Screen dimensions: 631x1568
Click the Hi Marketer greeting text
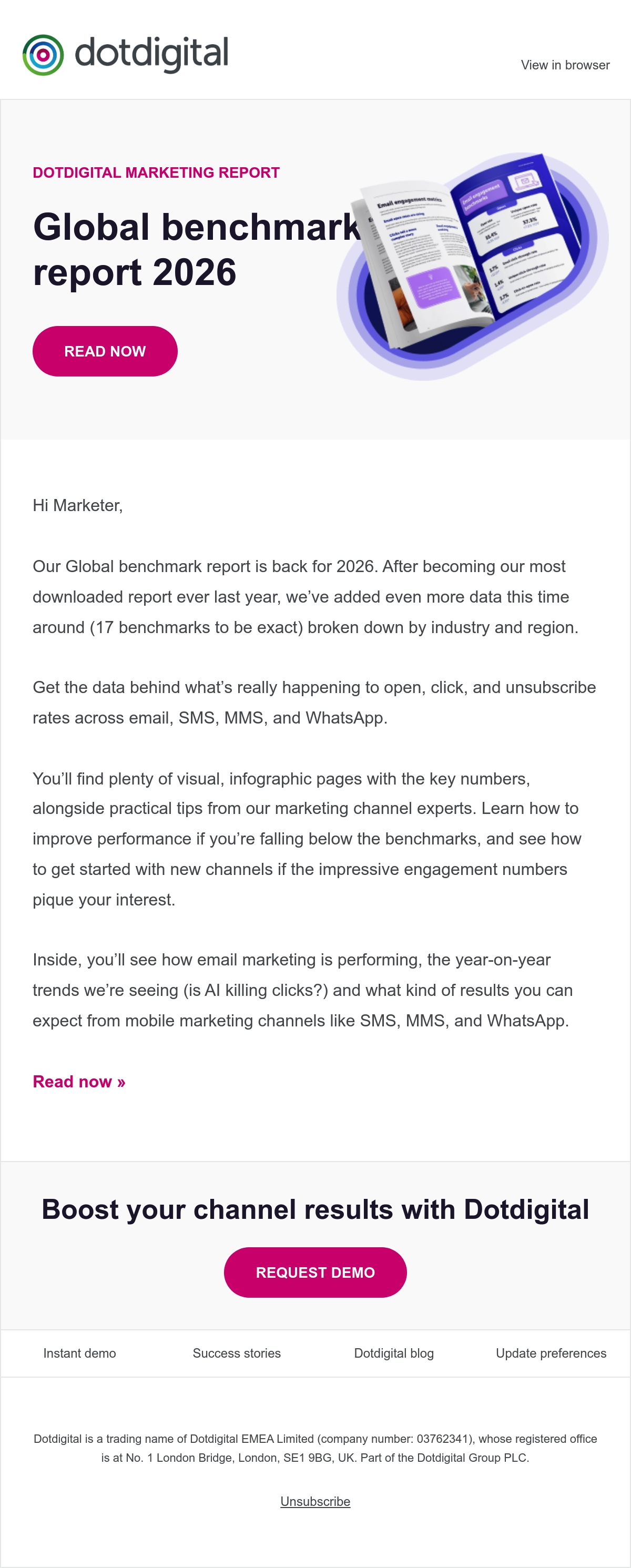[78, 506]
